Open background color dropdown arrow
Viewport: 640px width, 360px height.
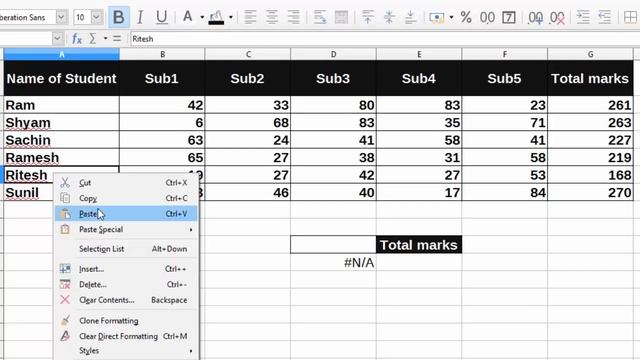tap(231, 17)
